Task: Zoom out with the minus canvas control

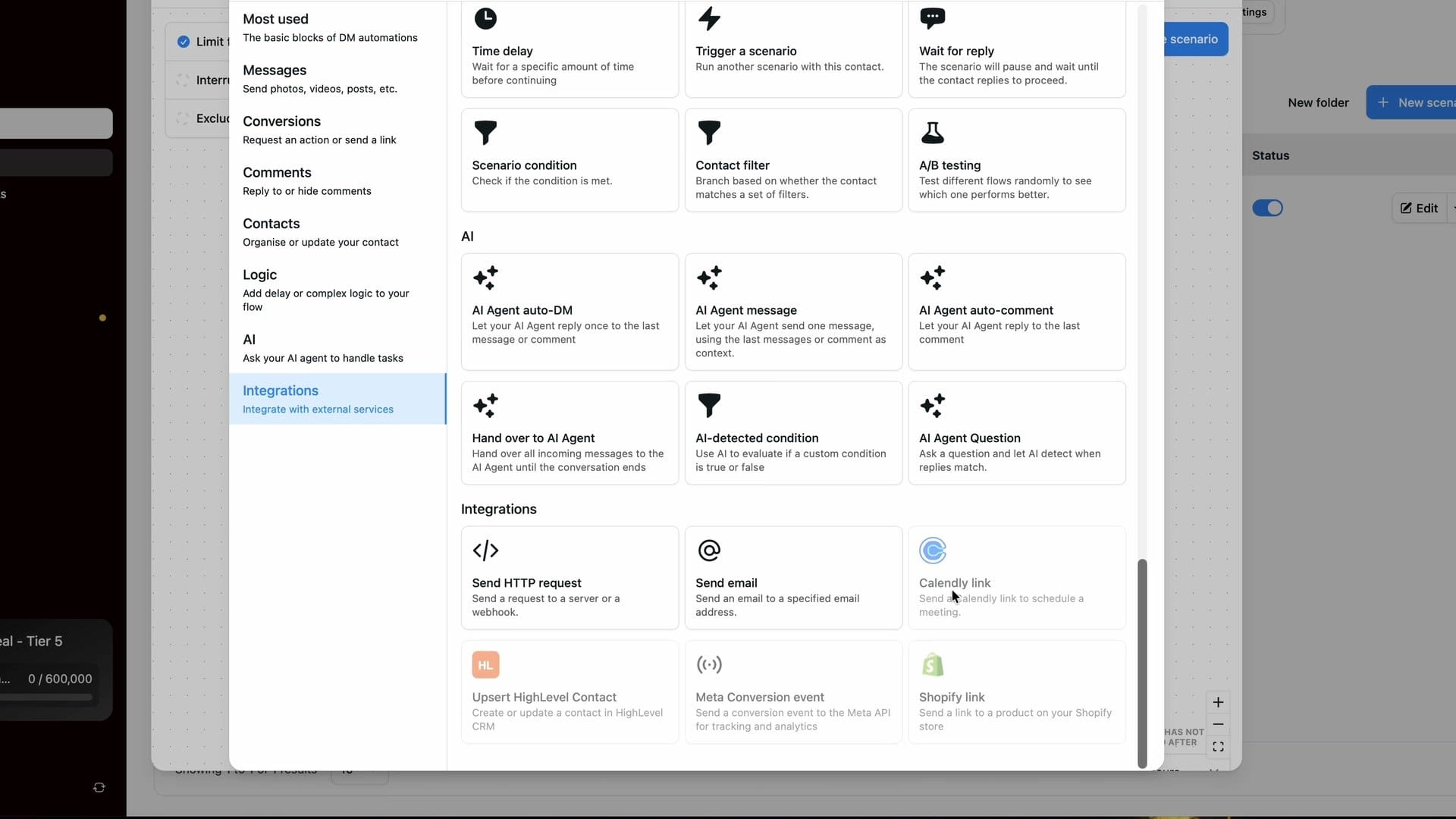Action: coord(1218,725)
